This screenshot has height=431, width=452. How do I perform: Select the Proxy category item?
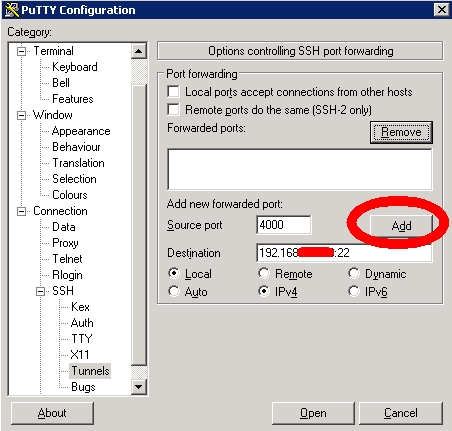click(65, 243)
